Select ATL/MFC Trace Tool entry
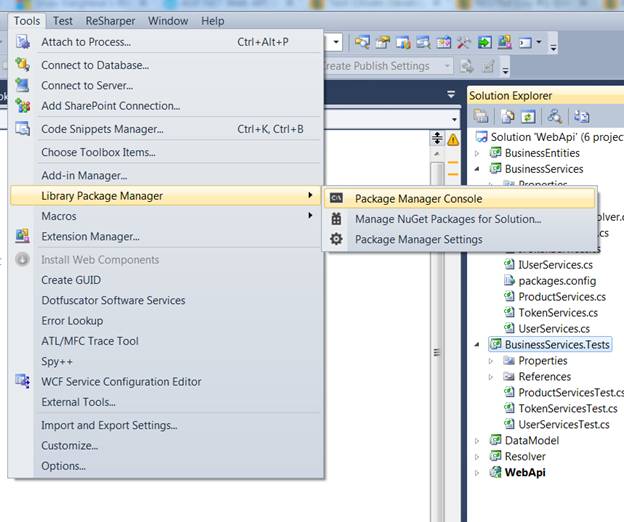Image resolution: width=624 pixels, height=522 pixels. (x=165, y=341)
